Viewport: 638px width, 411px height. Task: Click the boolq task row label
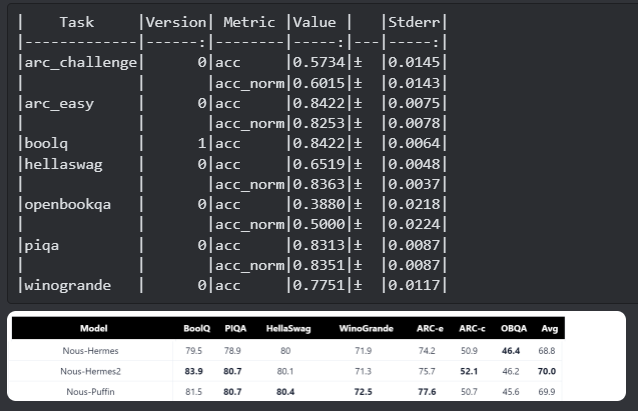click(46, 143)
